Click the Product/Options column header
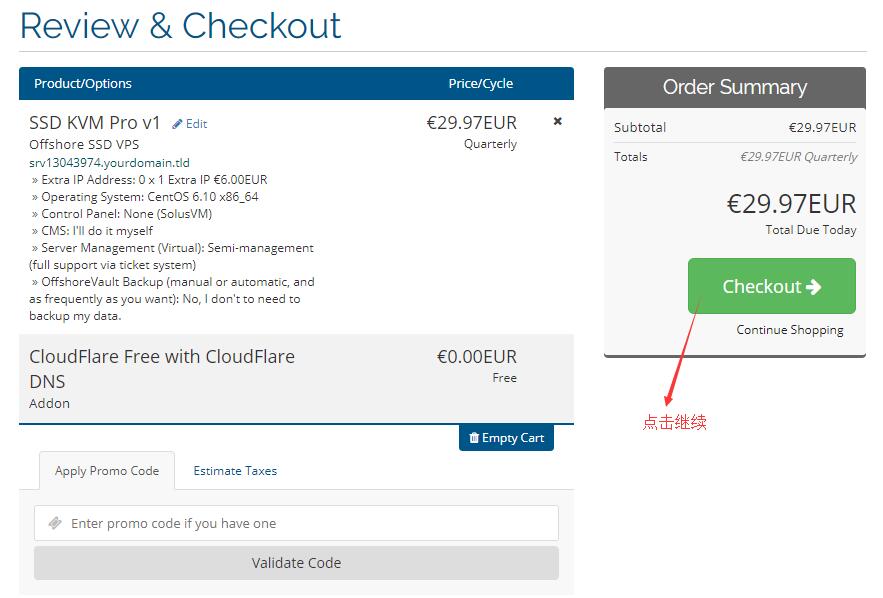Viewport: 883px width, 598px height. pyautogui.click(x=83, y=83)
